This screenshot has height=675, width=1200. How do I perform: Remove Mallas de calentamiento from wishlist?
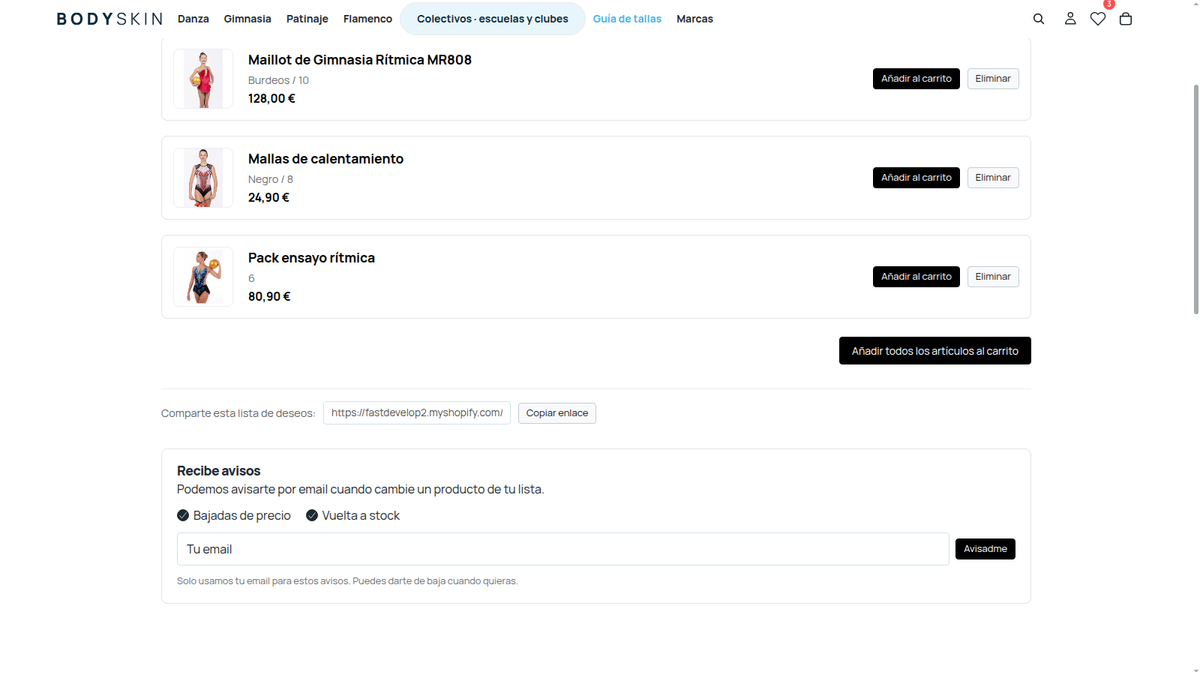tap(993, 178)
